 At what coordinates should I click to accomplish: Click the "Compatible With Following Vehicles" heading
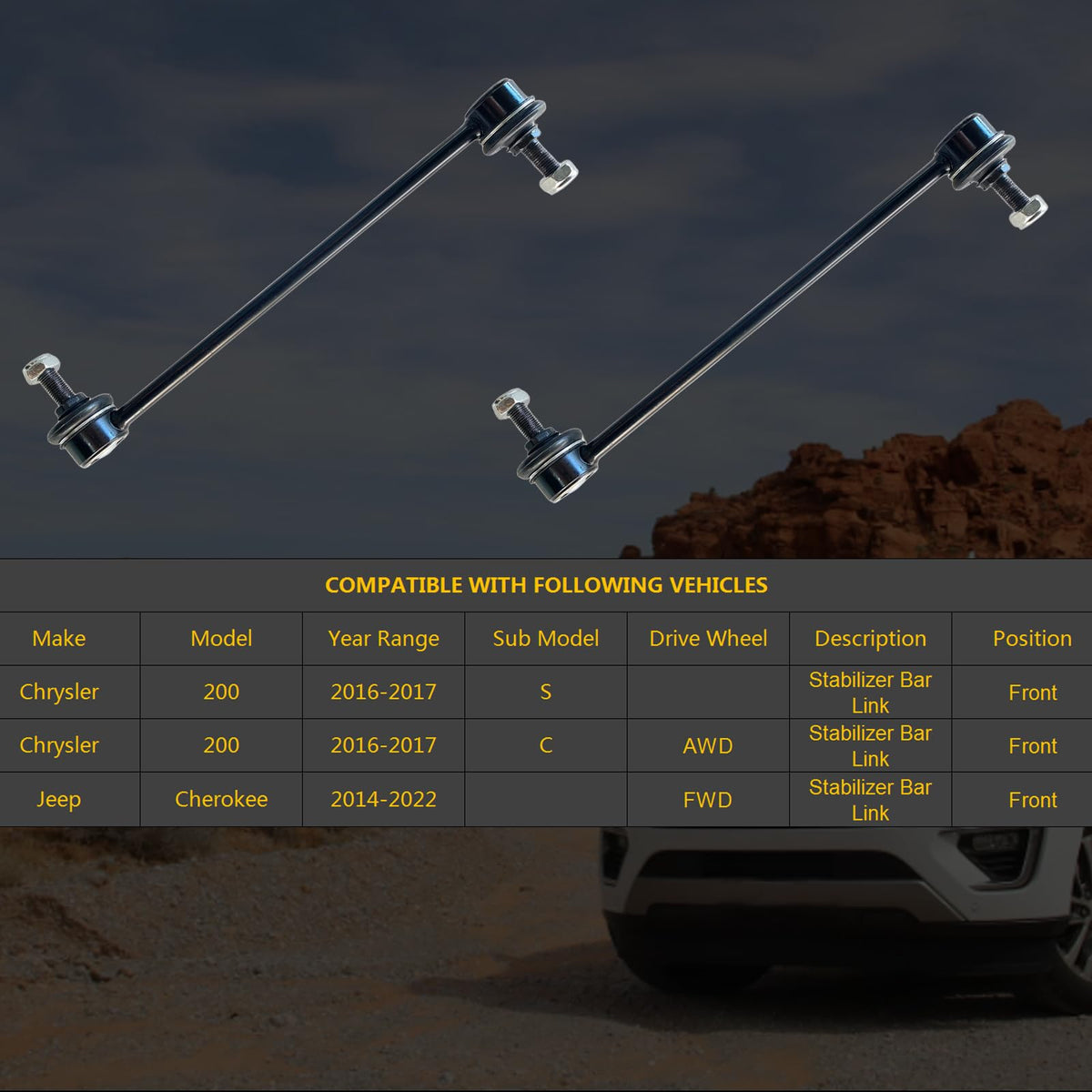tap(546, 585)
